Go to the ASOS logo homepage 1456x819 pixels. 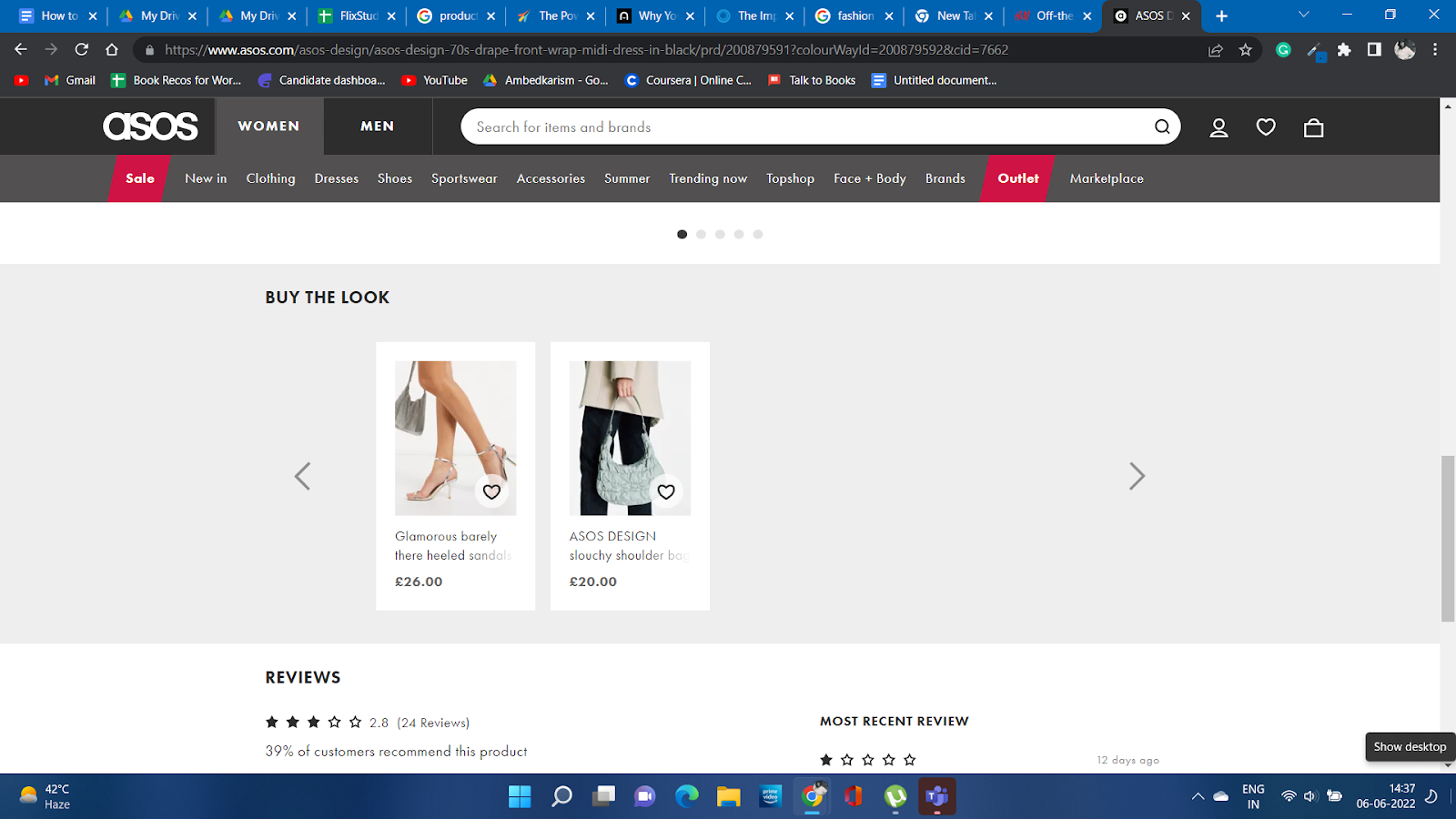pos(150,126)
